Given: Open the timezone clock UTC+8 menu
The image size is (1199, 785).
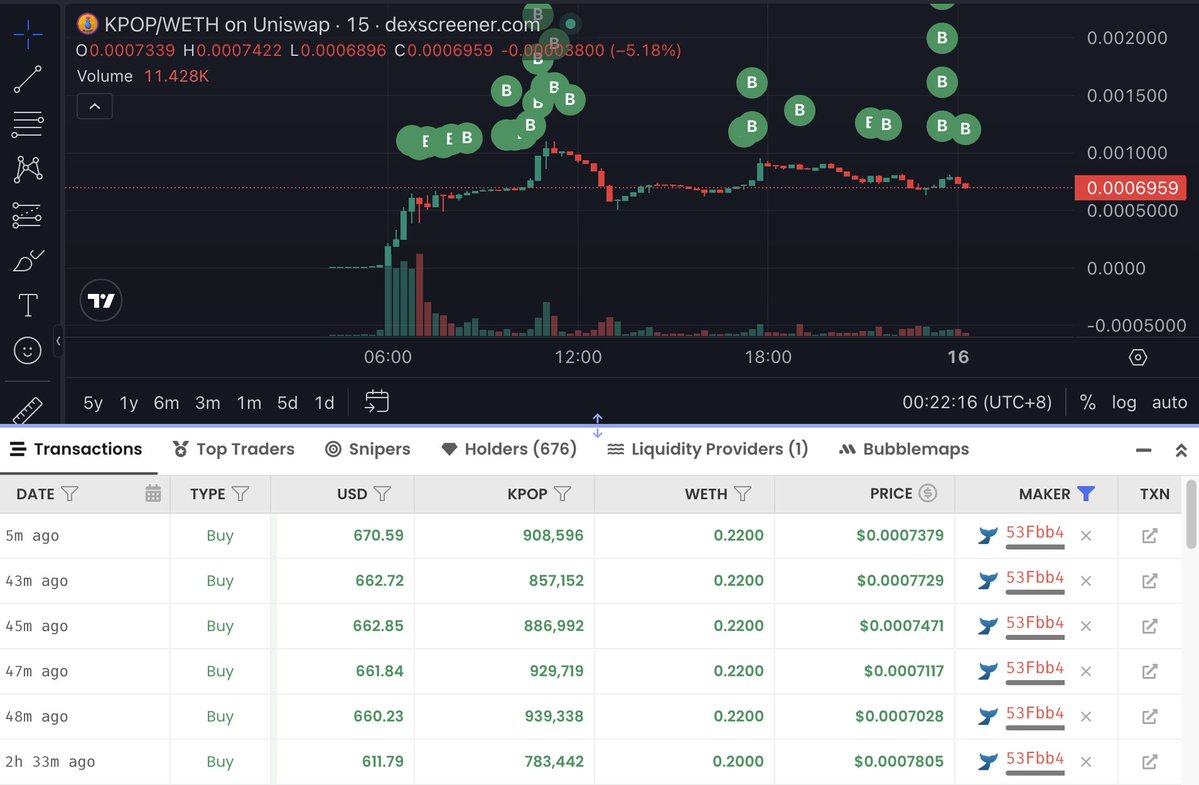Looking at the screenshot, I should coord(976,402).
